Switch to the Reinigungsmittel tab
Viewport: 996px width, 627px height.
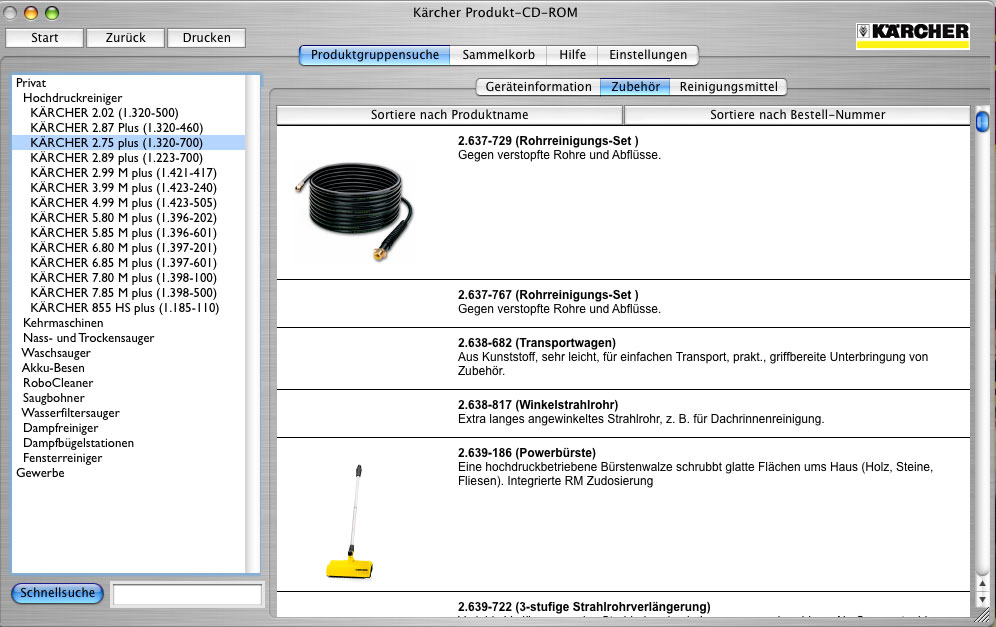tap(729, 86)
